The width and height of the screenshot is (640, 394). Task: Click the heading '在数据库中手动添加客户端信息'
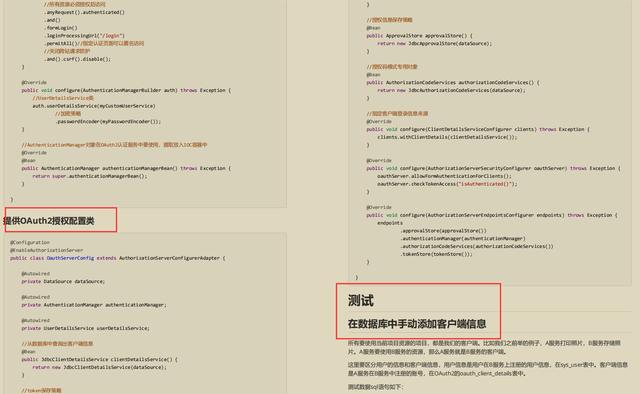417,324
